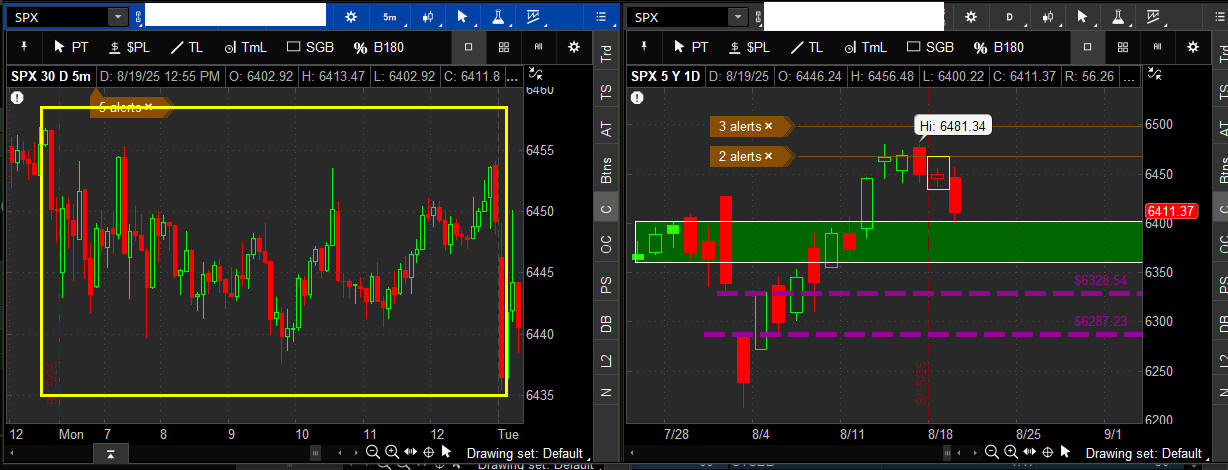
Task: Open the L2 sidebar tab beside left chart
Action: 606,360
